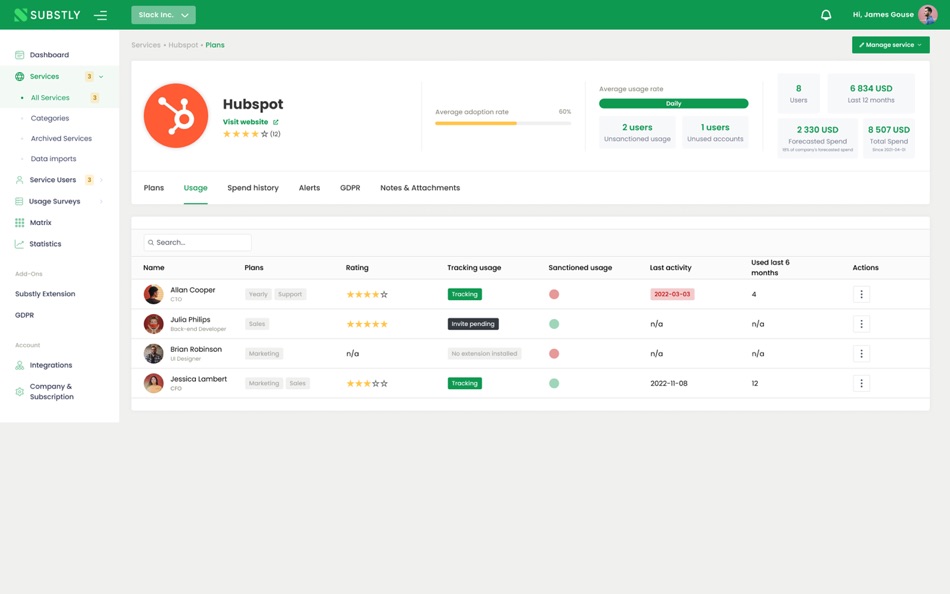The width and height of the screenshot is (950, 594).
Task: Click the 2022-03-03 last activity date
Action: pos(672,294)
